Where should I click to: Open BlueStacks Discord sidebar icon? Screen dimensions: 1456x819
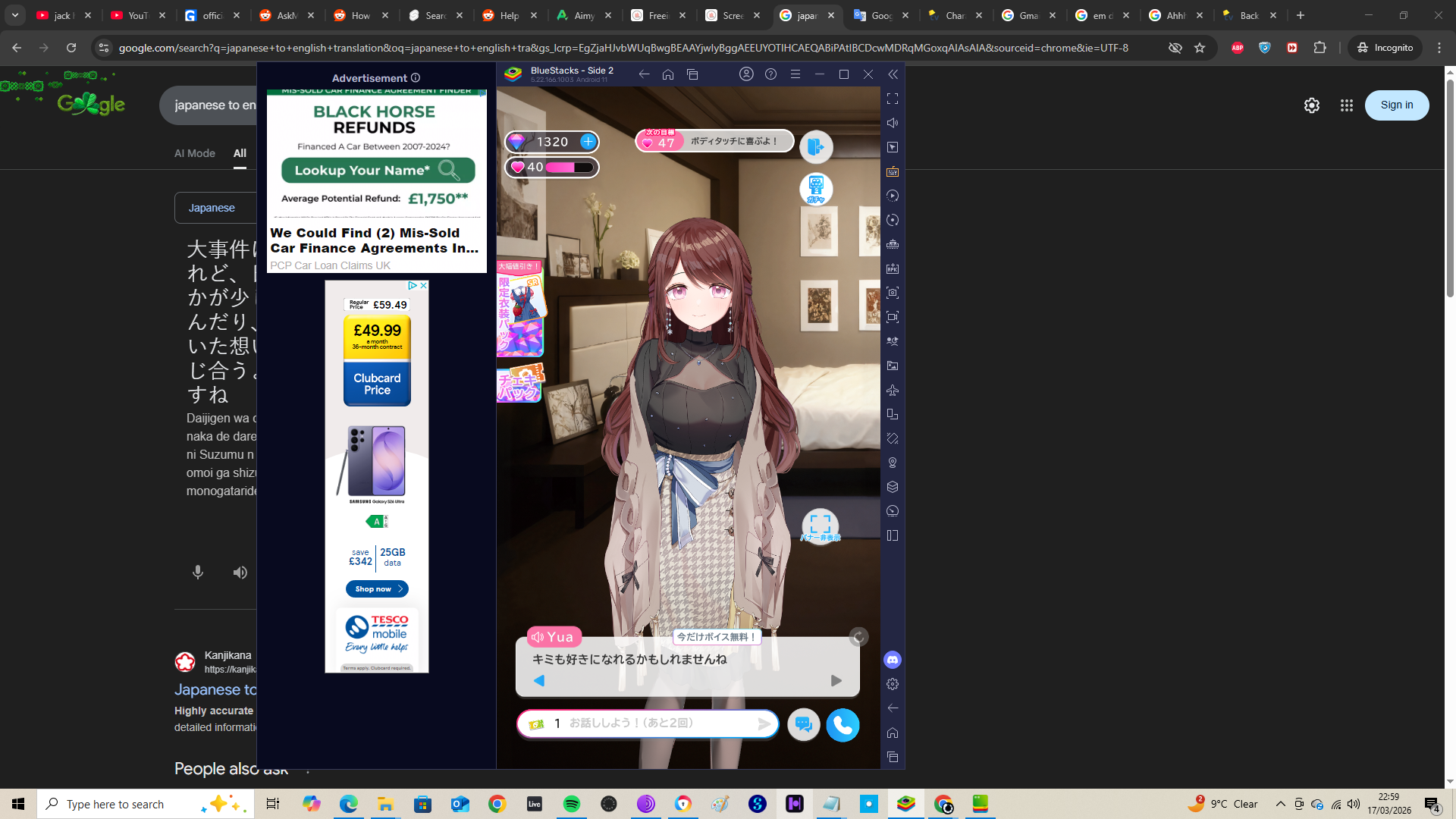[893, 660]
